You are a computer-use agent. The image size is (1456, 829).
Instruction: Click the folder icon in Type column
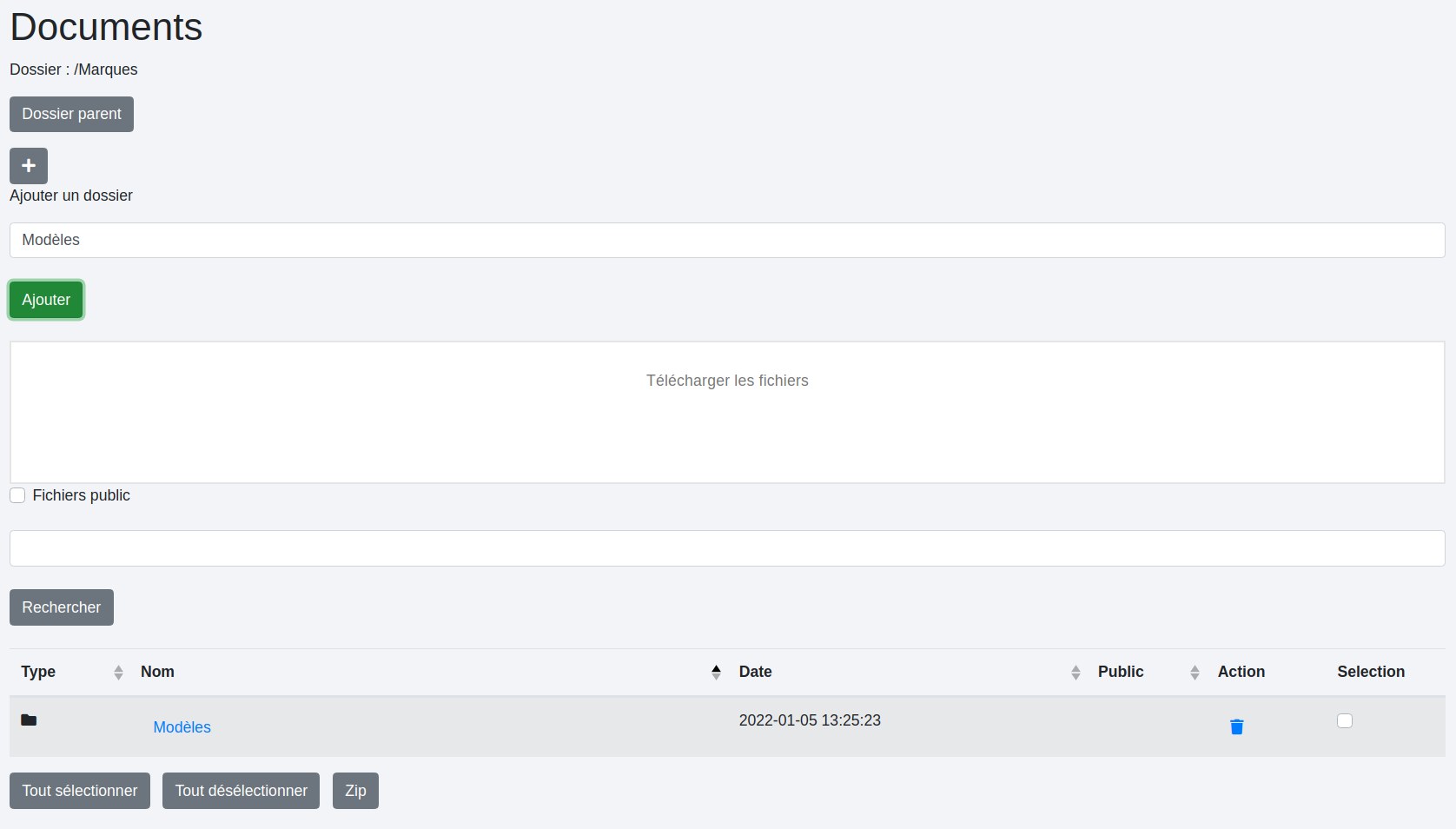click(29, 720)
